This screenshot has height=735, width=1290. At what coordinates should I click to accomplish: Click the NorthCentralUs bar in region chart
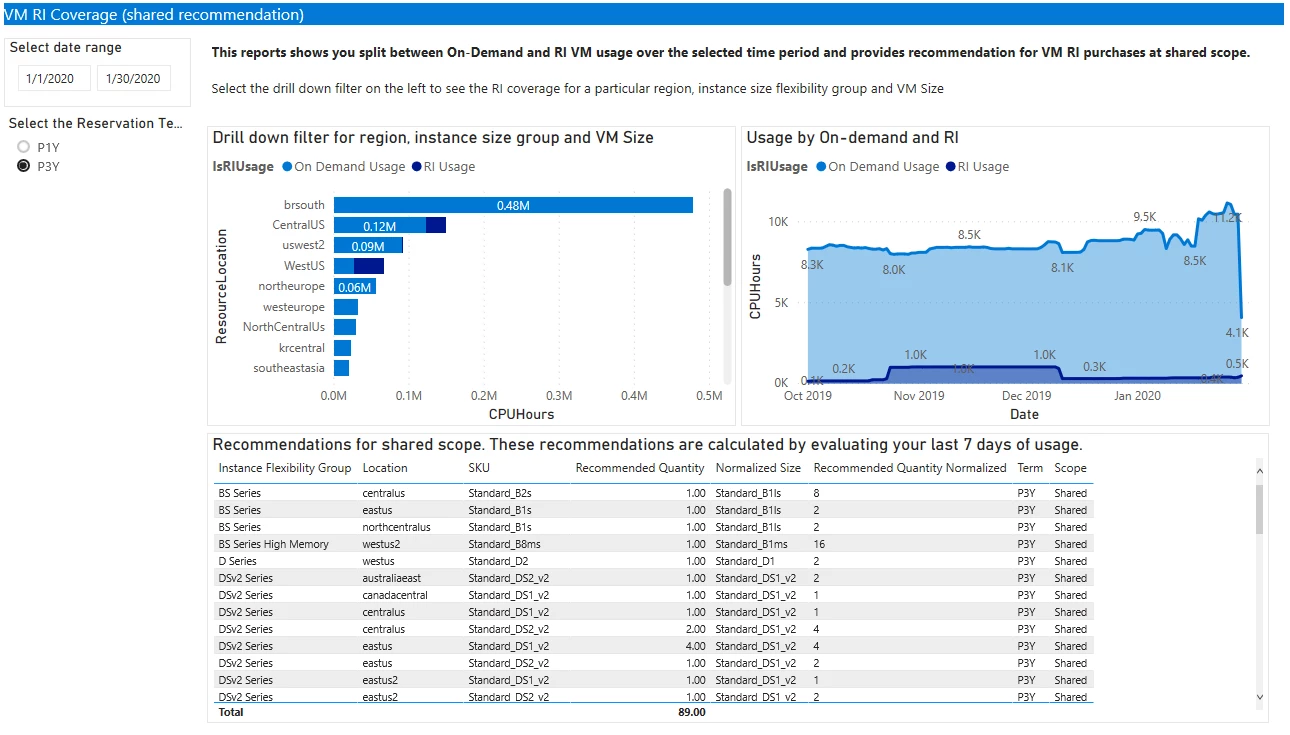(x=345, y=327)
